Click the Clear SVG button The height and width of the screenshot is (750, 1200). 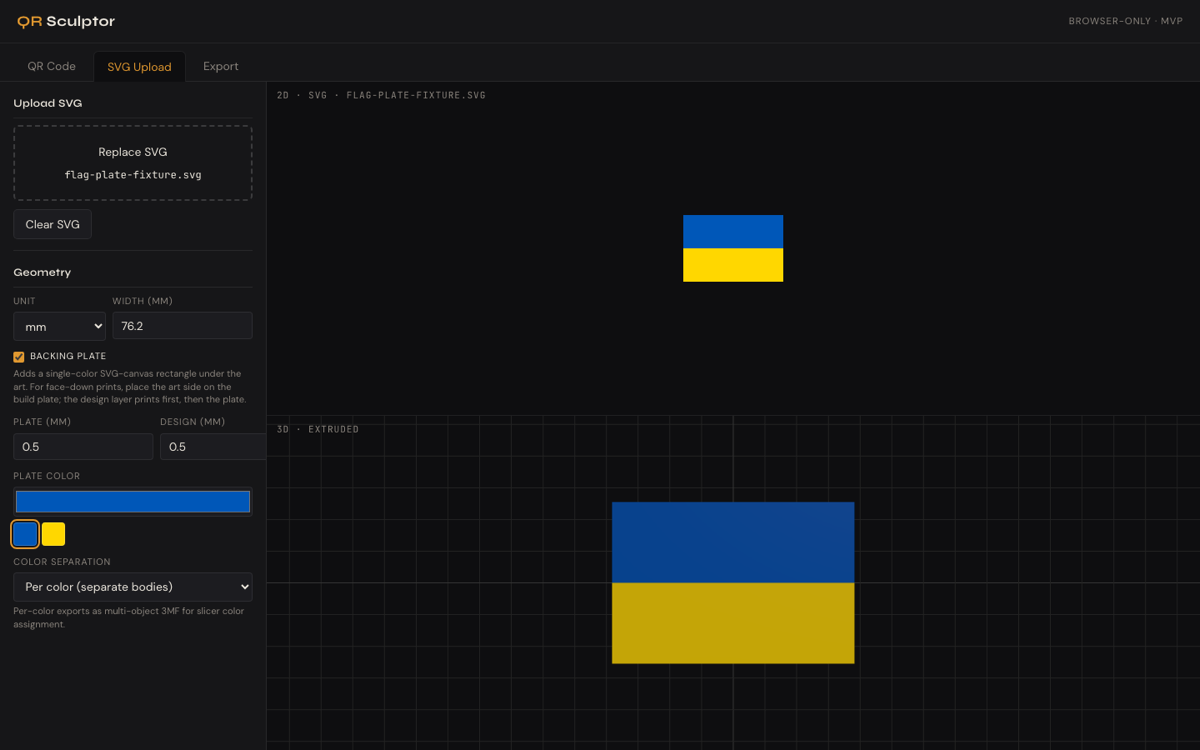pyautogui.click(x=53, y=224)
